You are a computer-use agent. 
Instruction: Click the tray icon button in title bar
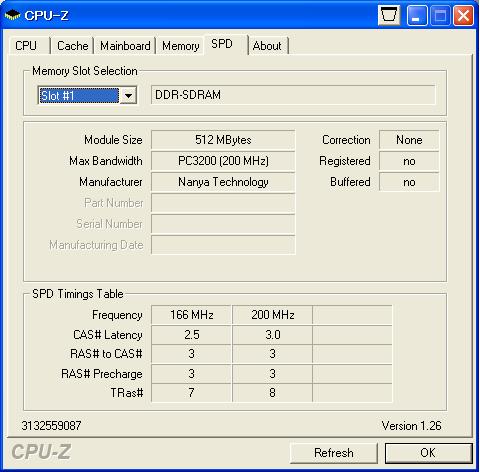pyautogui.click(x=389, y=15)
